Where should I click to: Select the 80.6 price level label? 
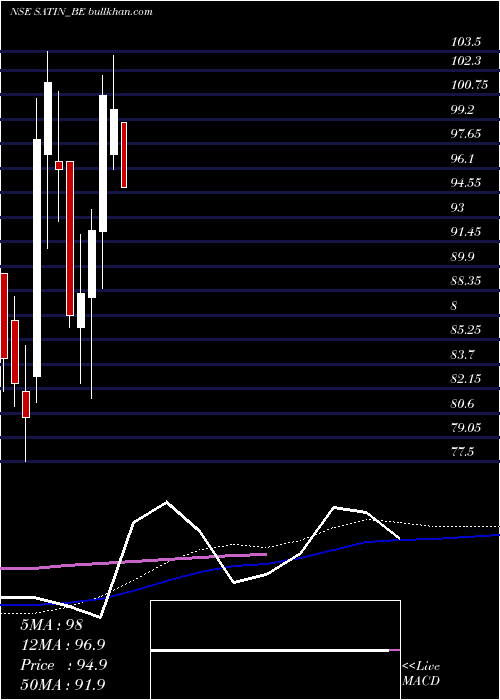(462, 404)
